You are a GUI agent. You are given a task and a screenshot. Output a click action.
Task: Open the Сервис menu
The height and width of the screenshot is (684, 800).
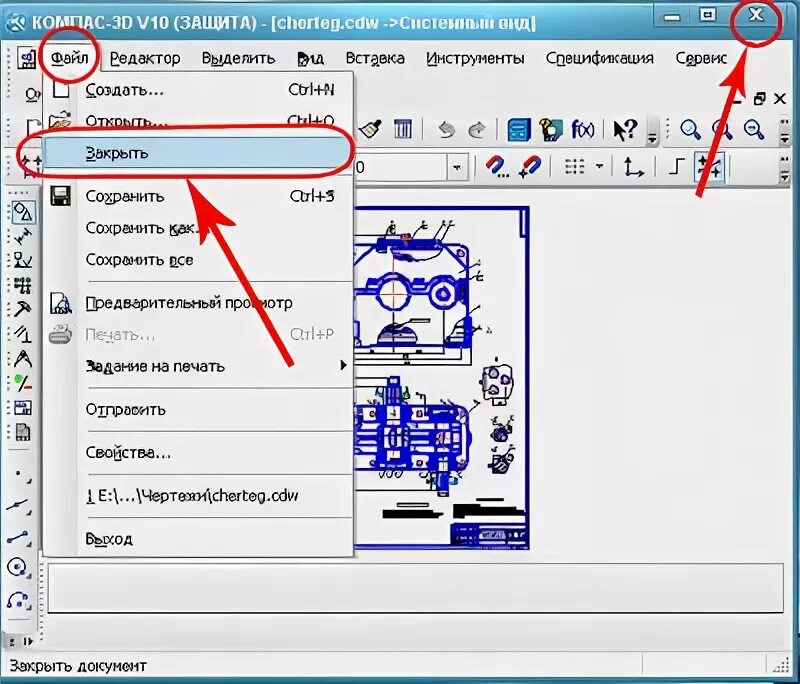701,58
